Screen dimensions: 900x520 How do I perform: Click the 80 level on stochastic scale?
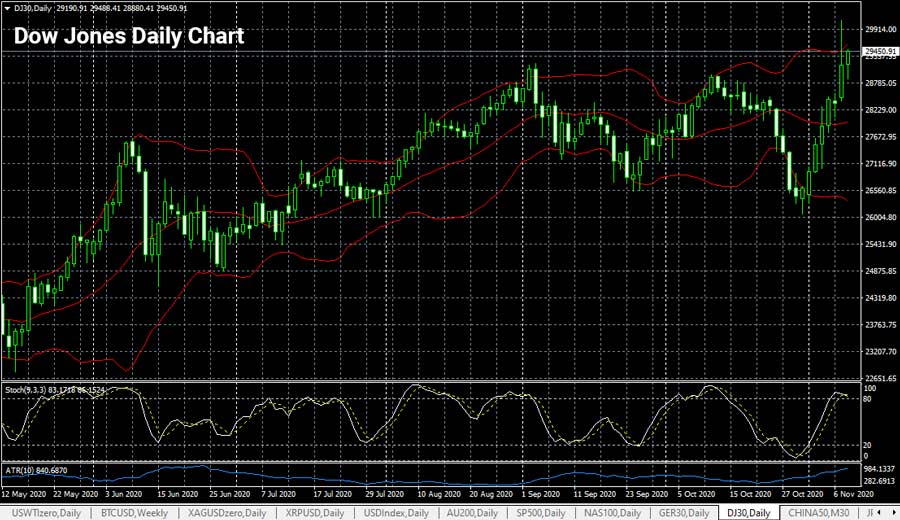point(868,399)
